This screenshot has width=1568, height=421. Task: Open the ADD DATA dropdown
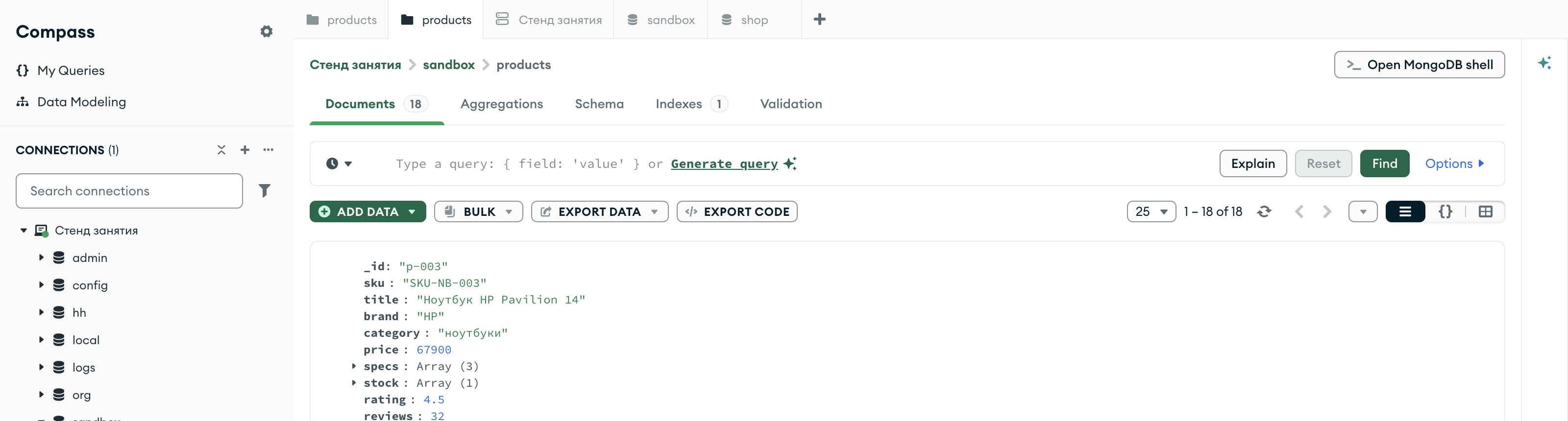coord(367,211)
